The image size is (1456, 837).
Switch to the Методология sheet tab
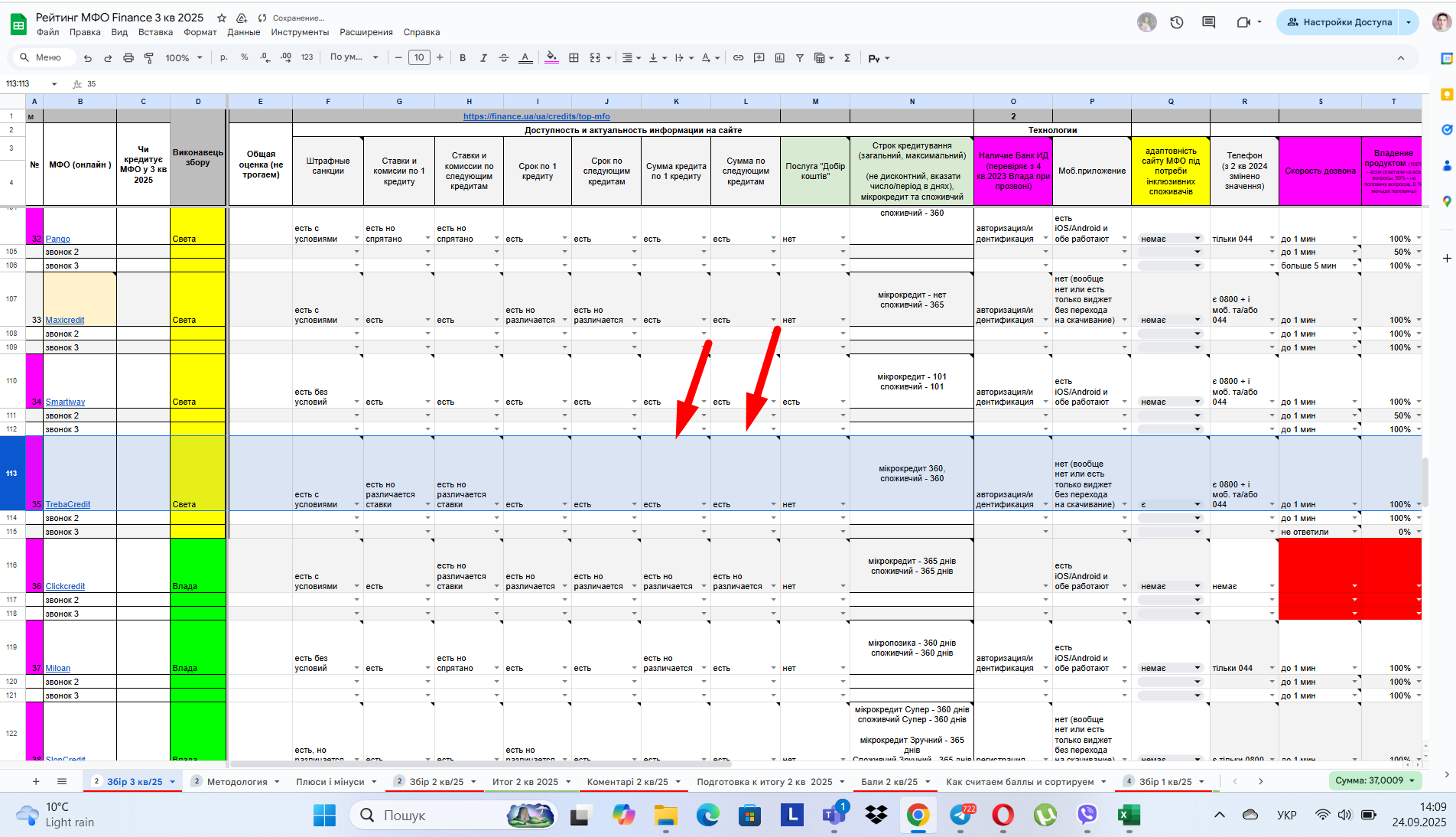(x=237, y=782)
